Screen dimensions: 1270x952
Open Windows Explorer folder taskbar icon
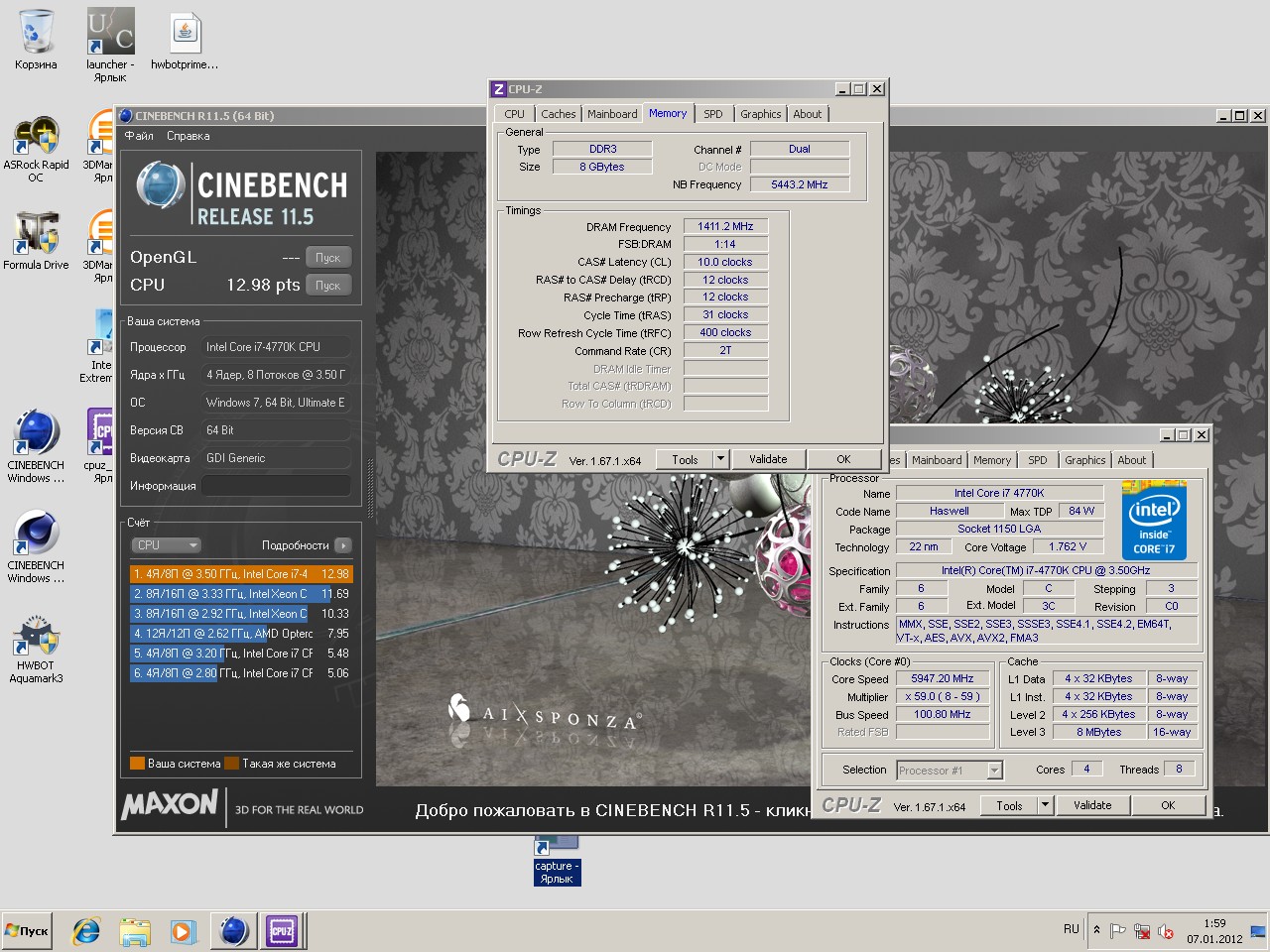(135, 931)
